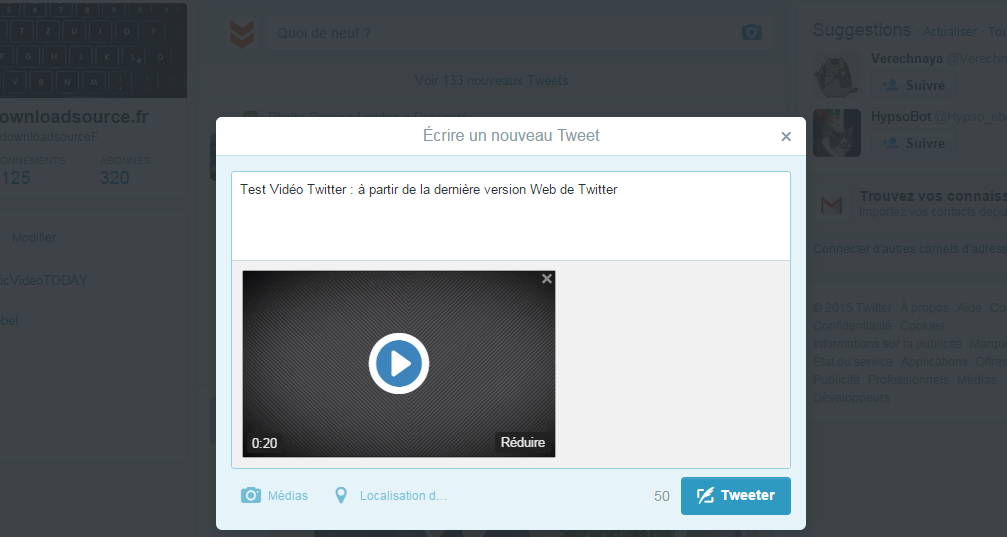The width and height of the screenshot is (1007, 537).
Task: Click the Modifier link in sidebar
Action: coord(34,238)
